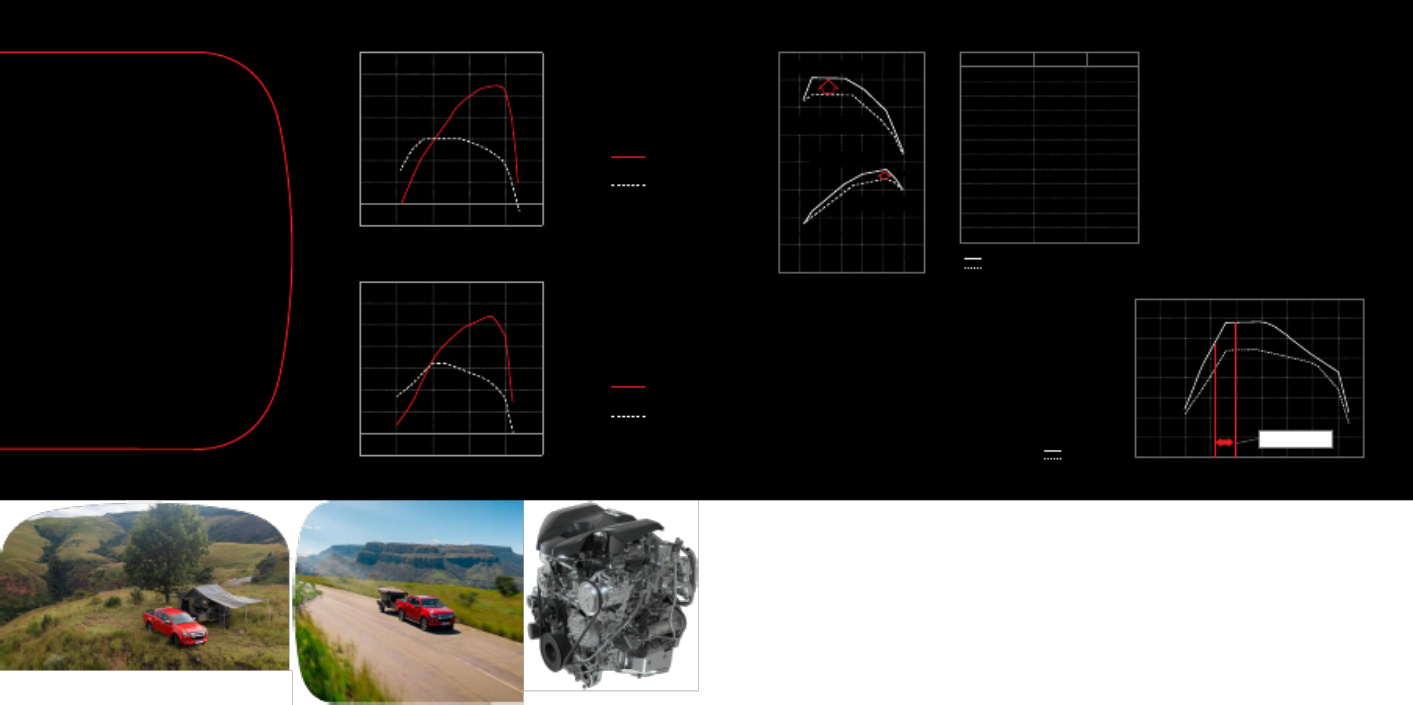This screenshot has height=705, width=1413.
Task: Click the empty table grid with three columns
Action: pos(1049,147)
